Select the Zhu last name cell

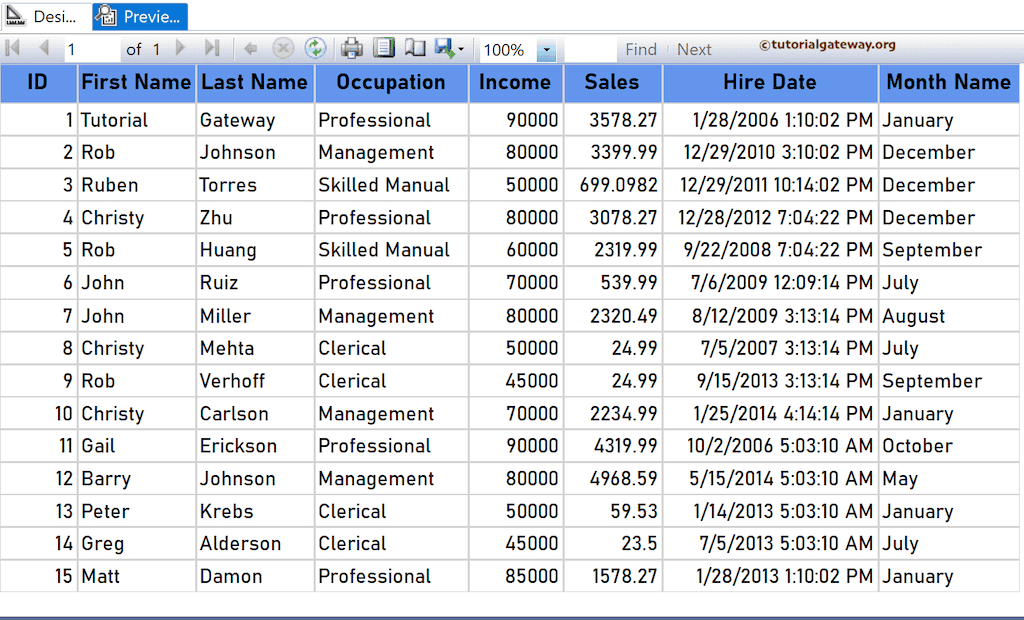pos(255,218)
